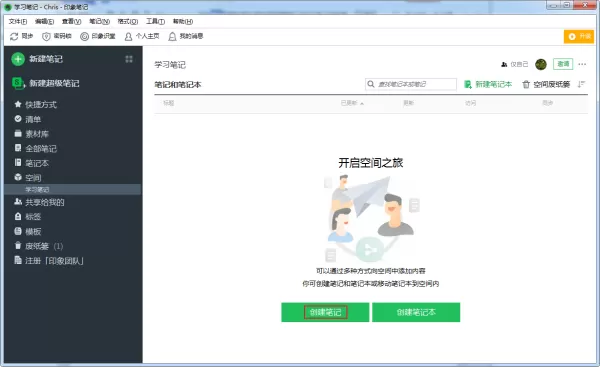Create a 新建超级笔记 super note
This screenshot has width=600, height=367.
46,83
